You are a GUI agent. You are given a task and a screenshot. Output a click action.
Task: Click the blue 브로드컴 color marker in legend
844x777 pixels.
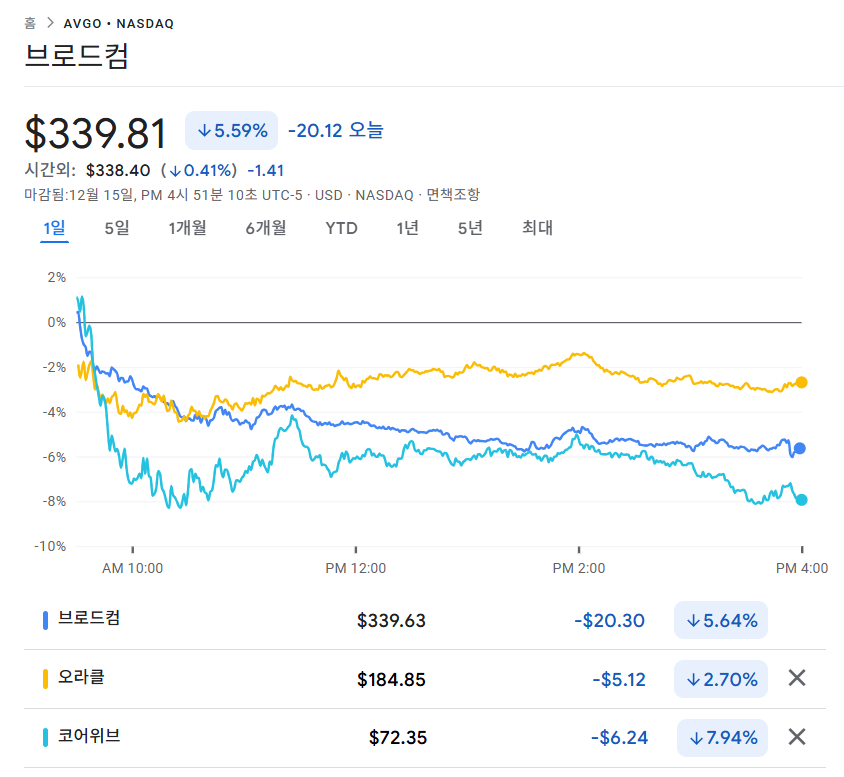[x=46, y=620]
